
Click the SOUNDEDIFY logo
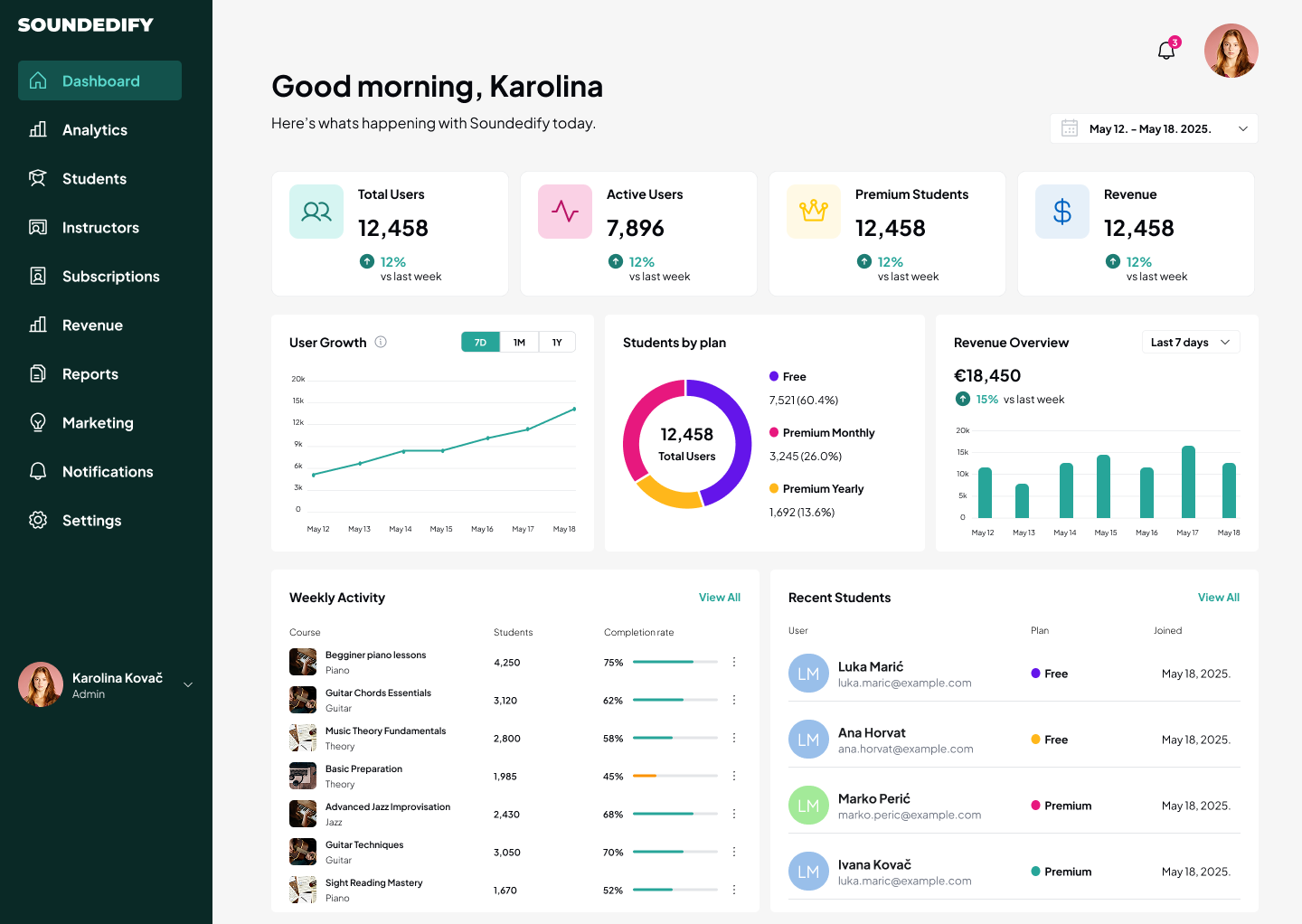(86, 24)
